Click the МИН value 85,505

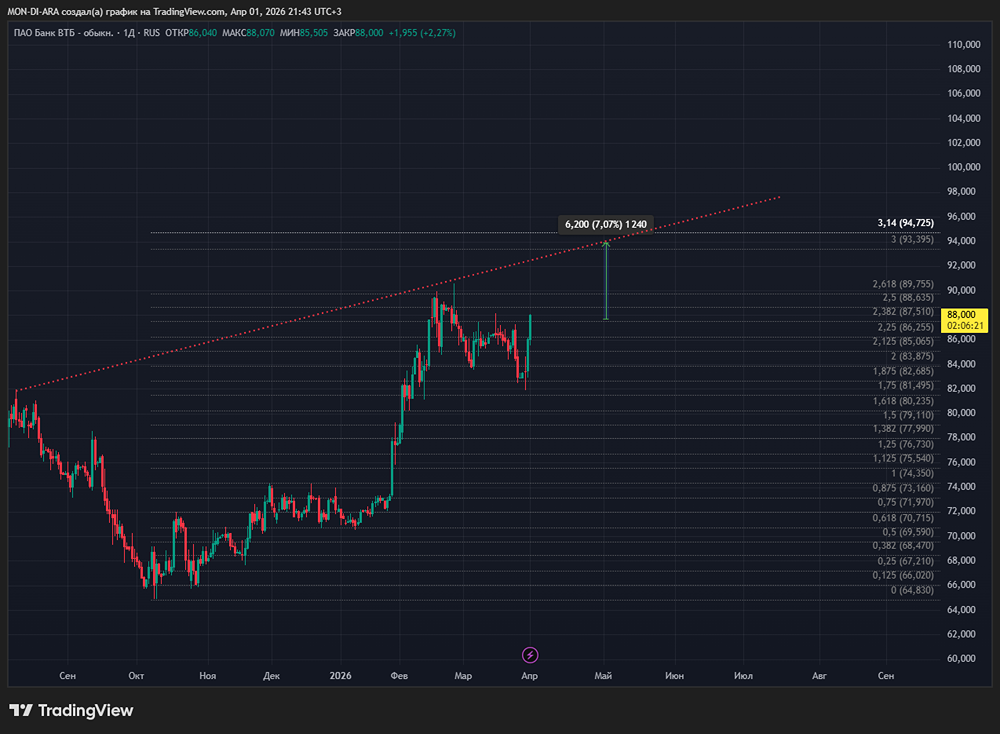point(314,33)
